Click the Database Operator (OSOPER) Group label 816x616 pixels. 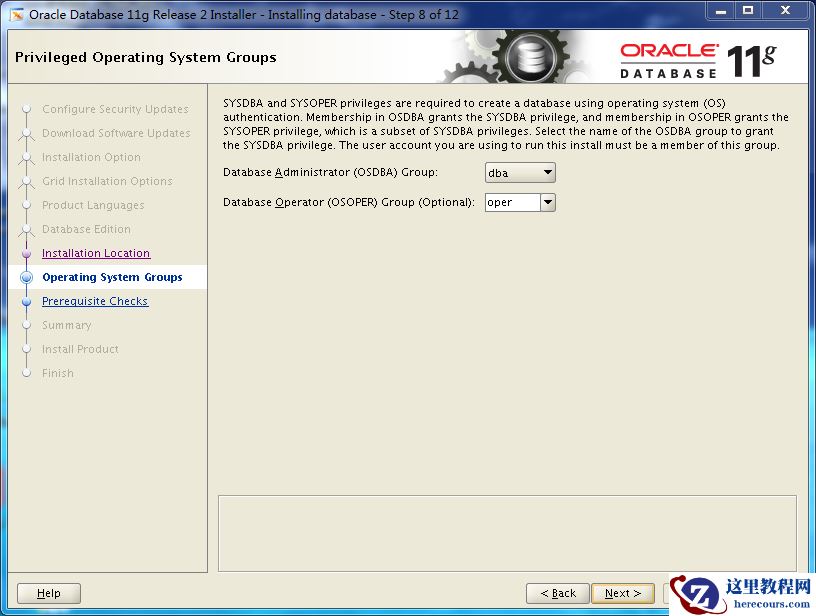[349, 202]
